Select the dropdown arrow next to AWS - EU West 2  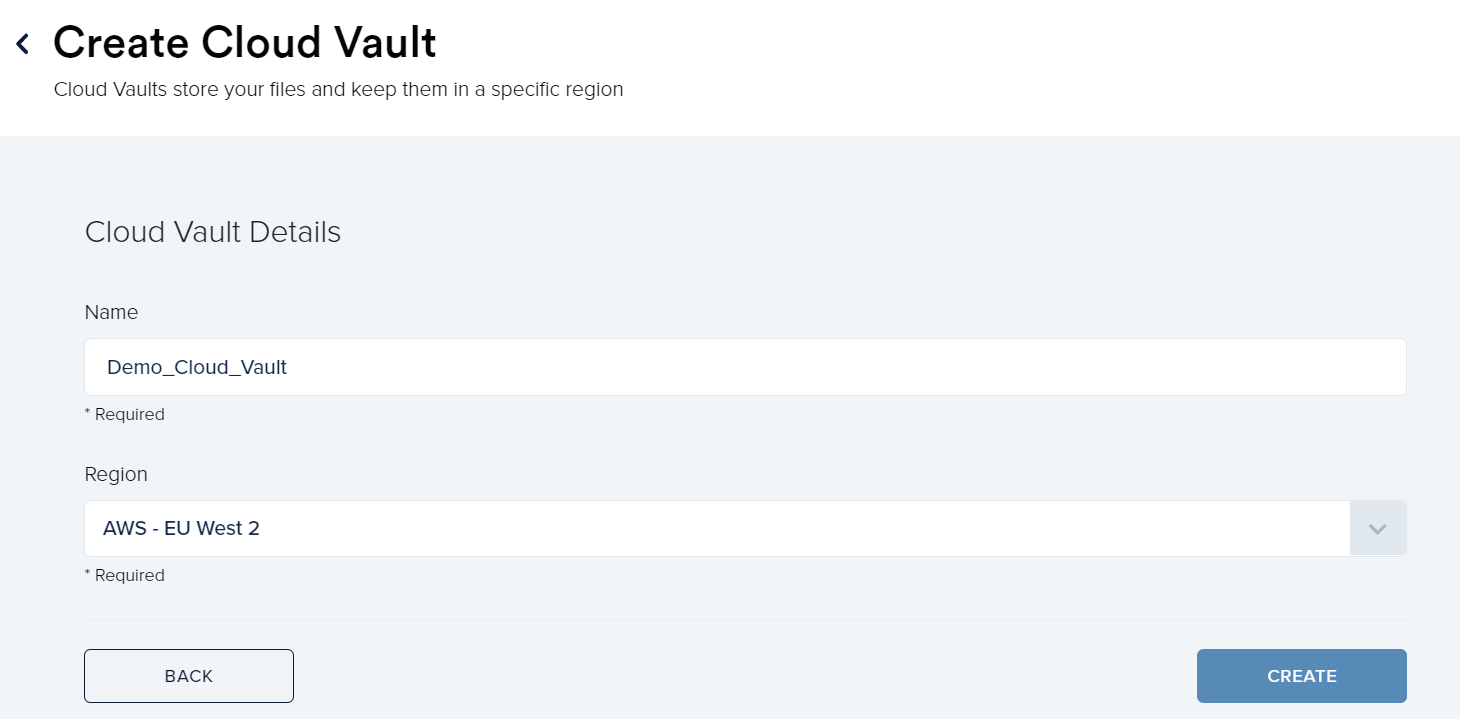(x=1378, y=528)
